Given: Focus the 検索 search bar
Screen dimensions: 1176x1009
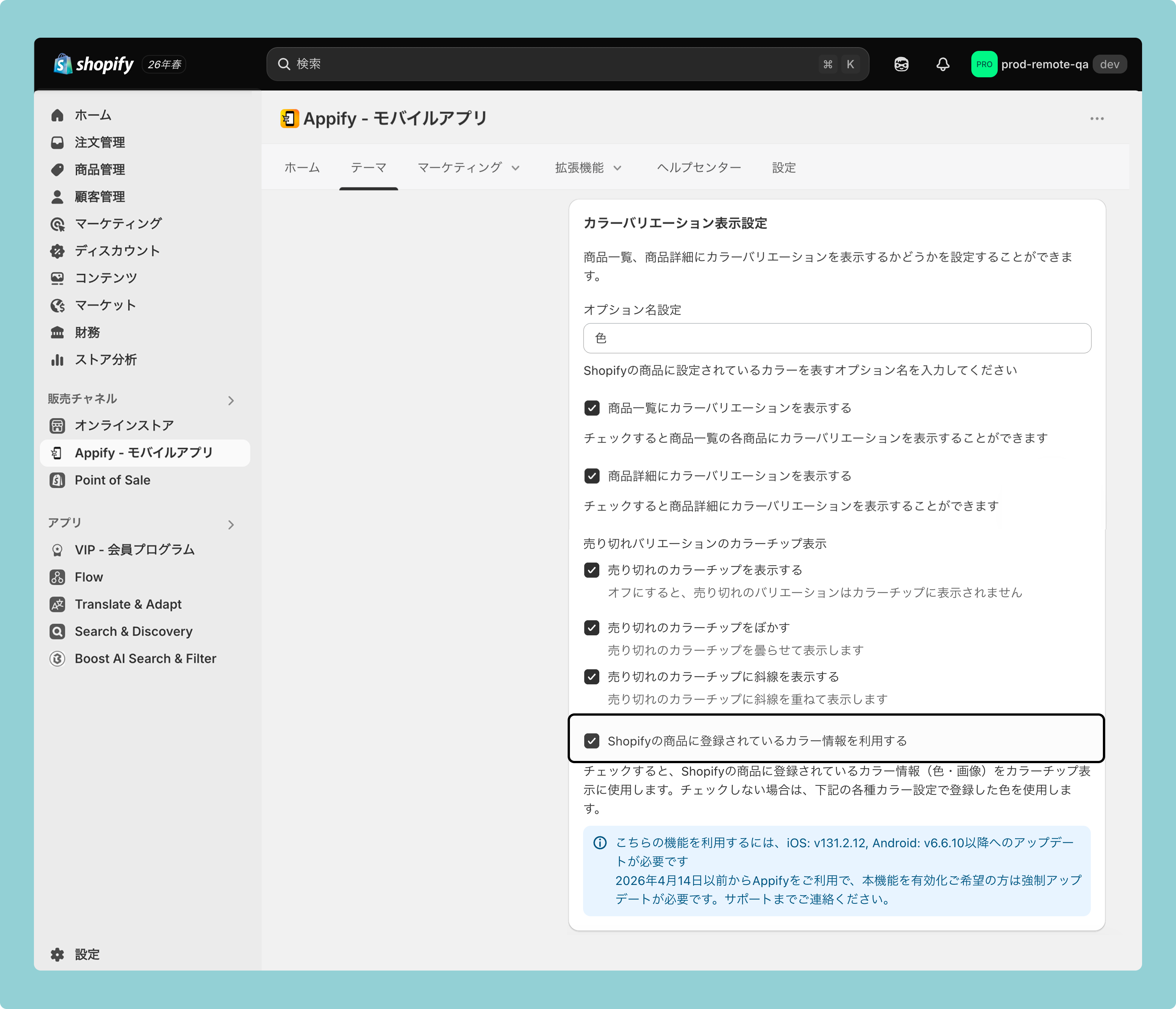Looking at the screenshot, I should pyautogui.click(x=568, y=64).
